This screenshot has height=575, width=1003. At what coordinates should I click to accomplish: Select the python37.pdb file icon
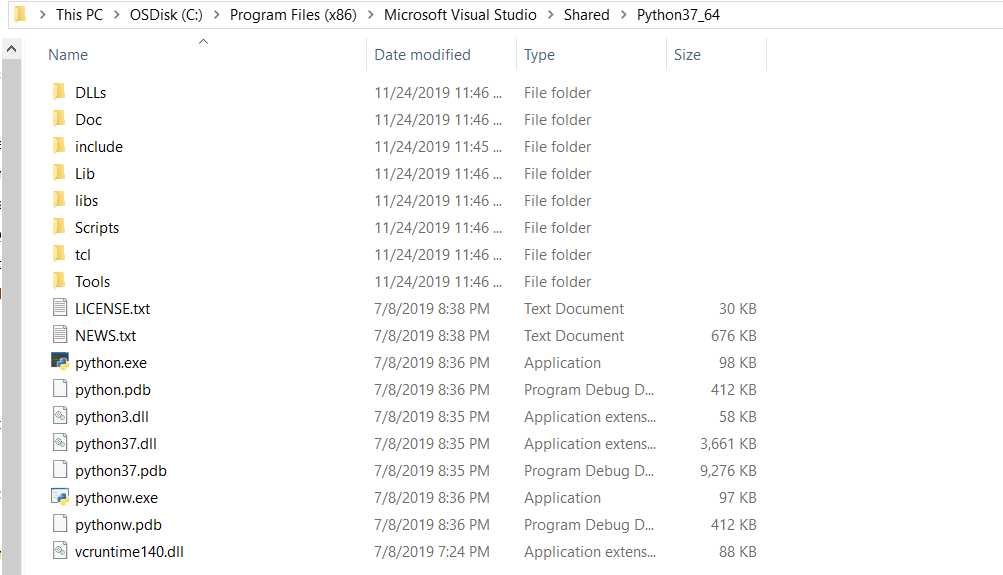click(59, 469)
